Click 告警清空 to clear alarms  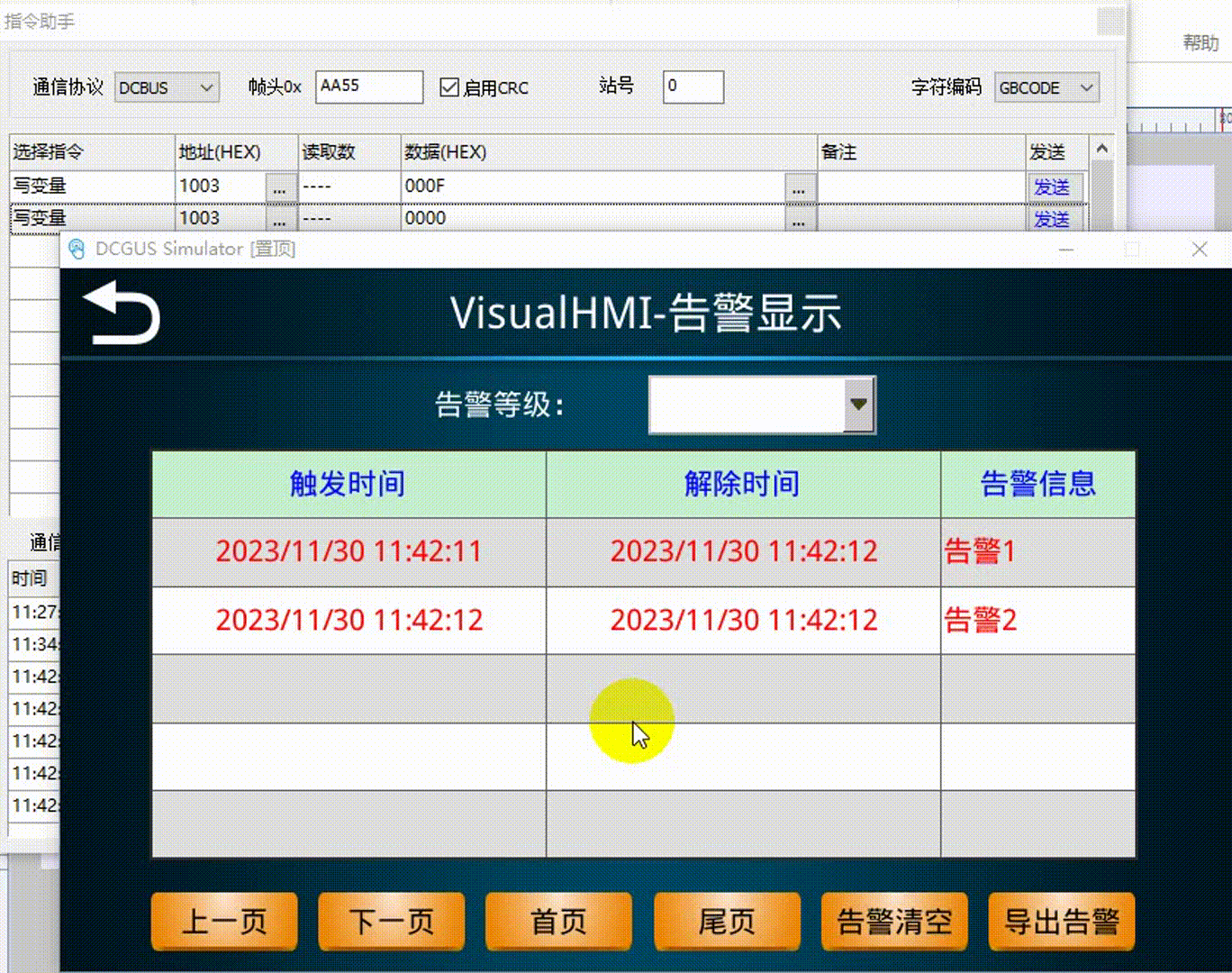pos(894,922)
